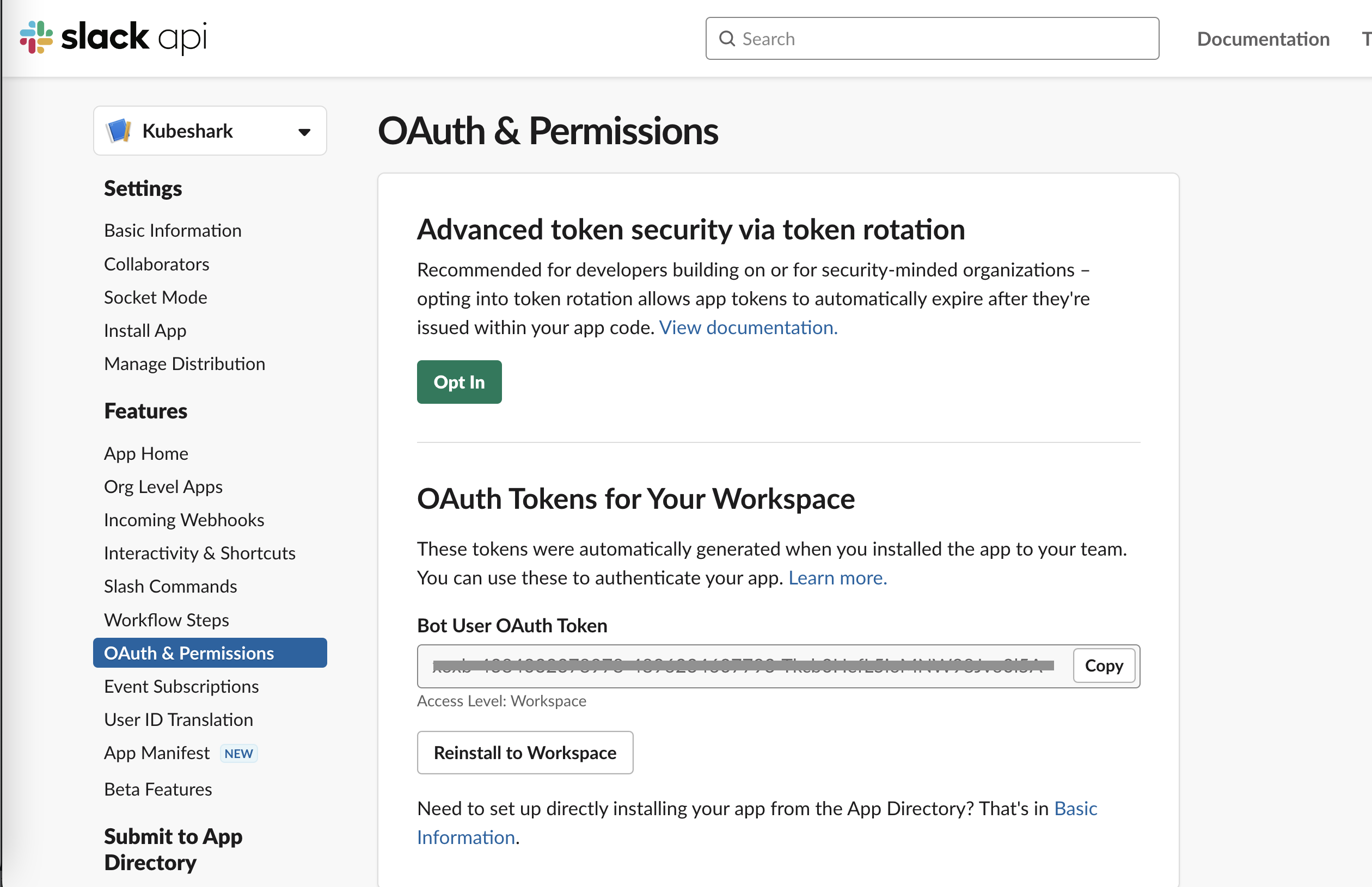Image resolution: width=1372 pixels, height=887 pixels.
Task: Opt In to token rotation
Action: coord(458,381)
